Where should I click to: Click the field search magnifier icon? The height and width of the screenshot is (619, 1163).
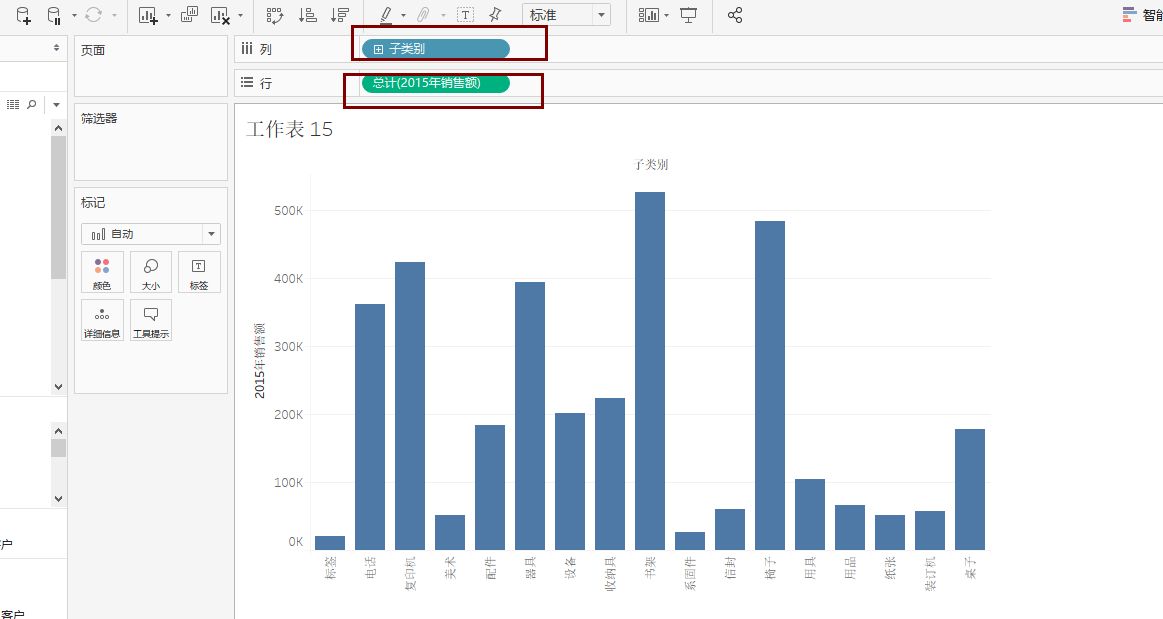(x=32, y=105)
